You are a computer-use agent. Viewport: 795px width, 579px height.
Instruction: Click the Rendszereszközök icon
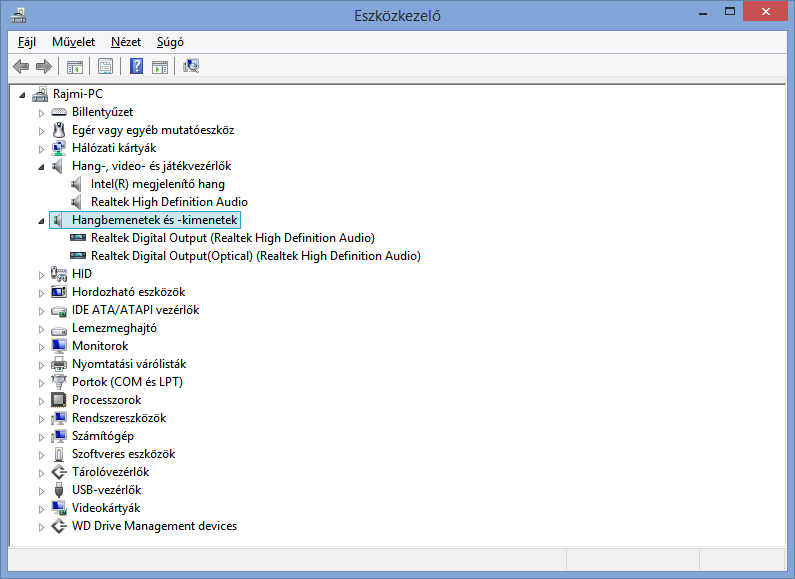point(59,418)
